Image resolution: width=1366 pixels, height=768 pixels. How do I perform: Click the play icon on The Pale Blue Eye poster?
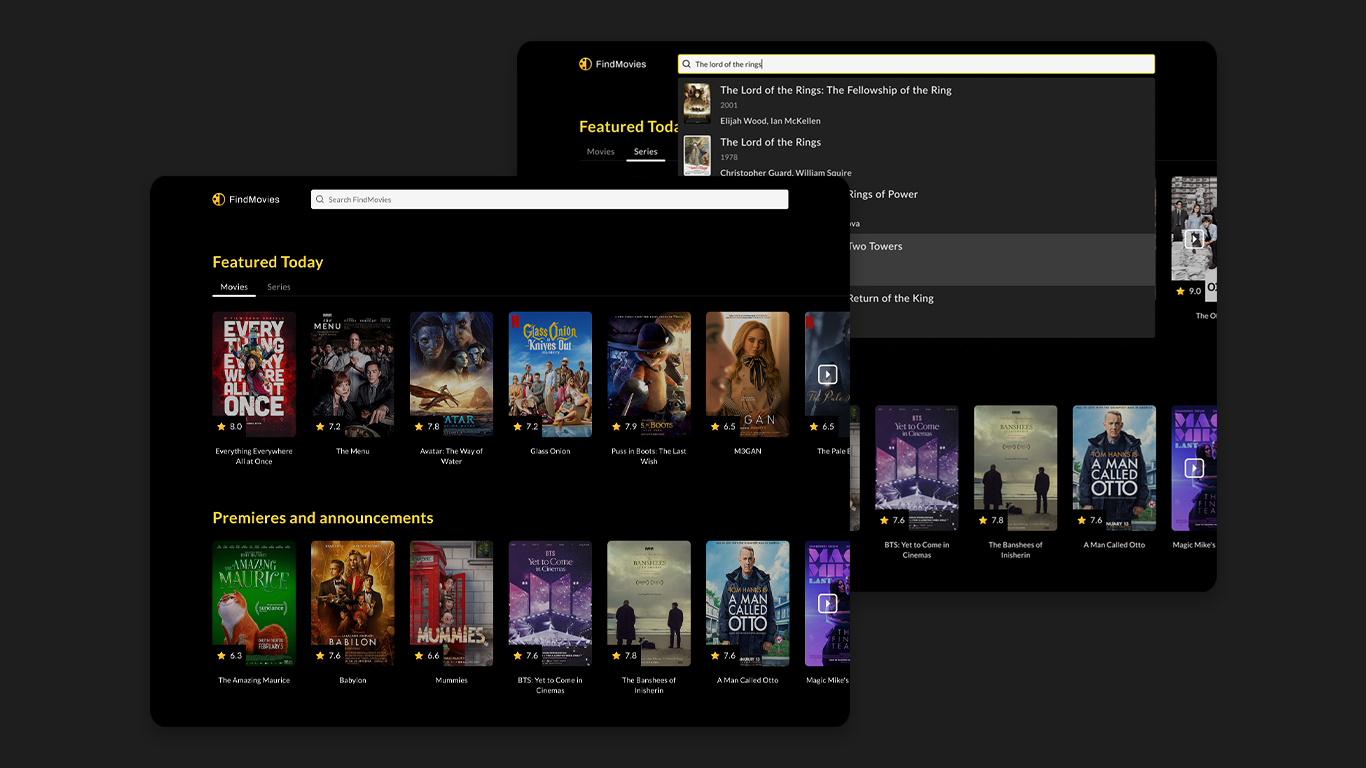pyautogui.click(x=827, y=374)
